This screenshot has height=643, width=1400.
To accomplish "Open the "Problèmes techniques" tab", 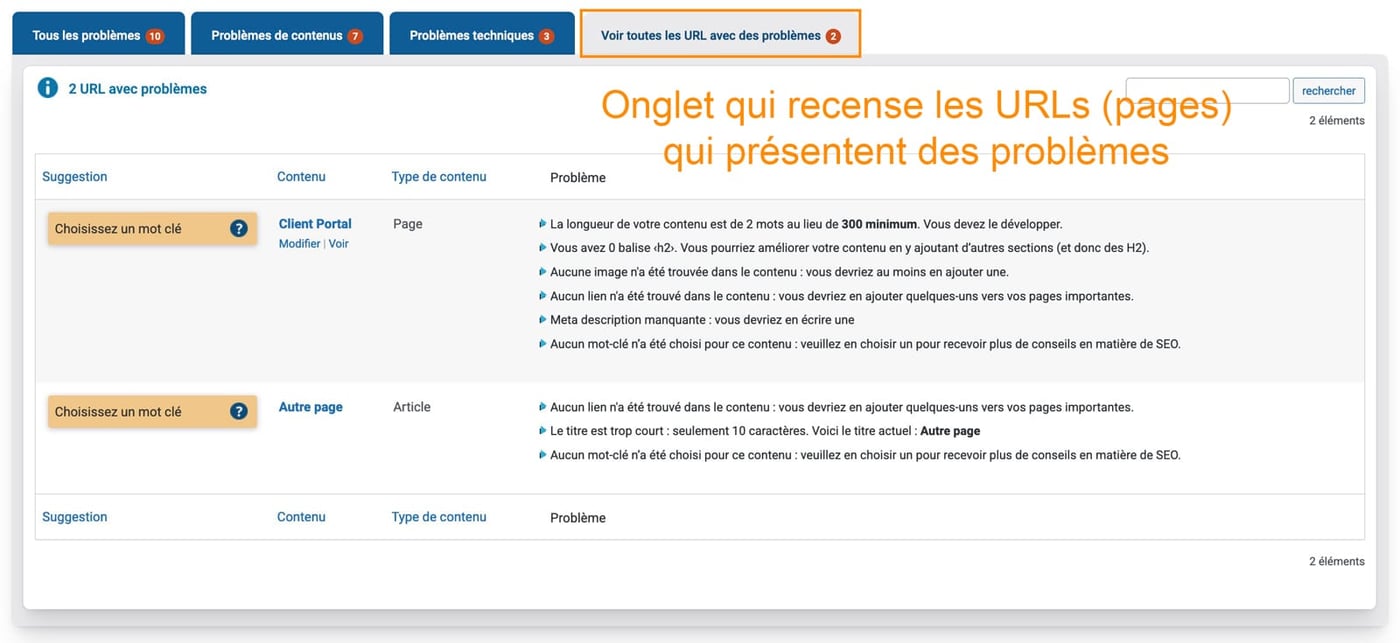I will pos(482,33).
